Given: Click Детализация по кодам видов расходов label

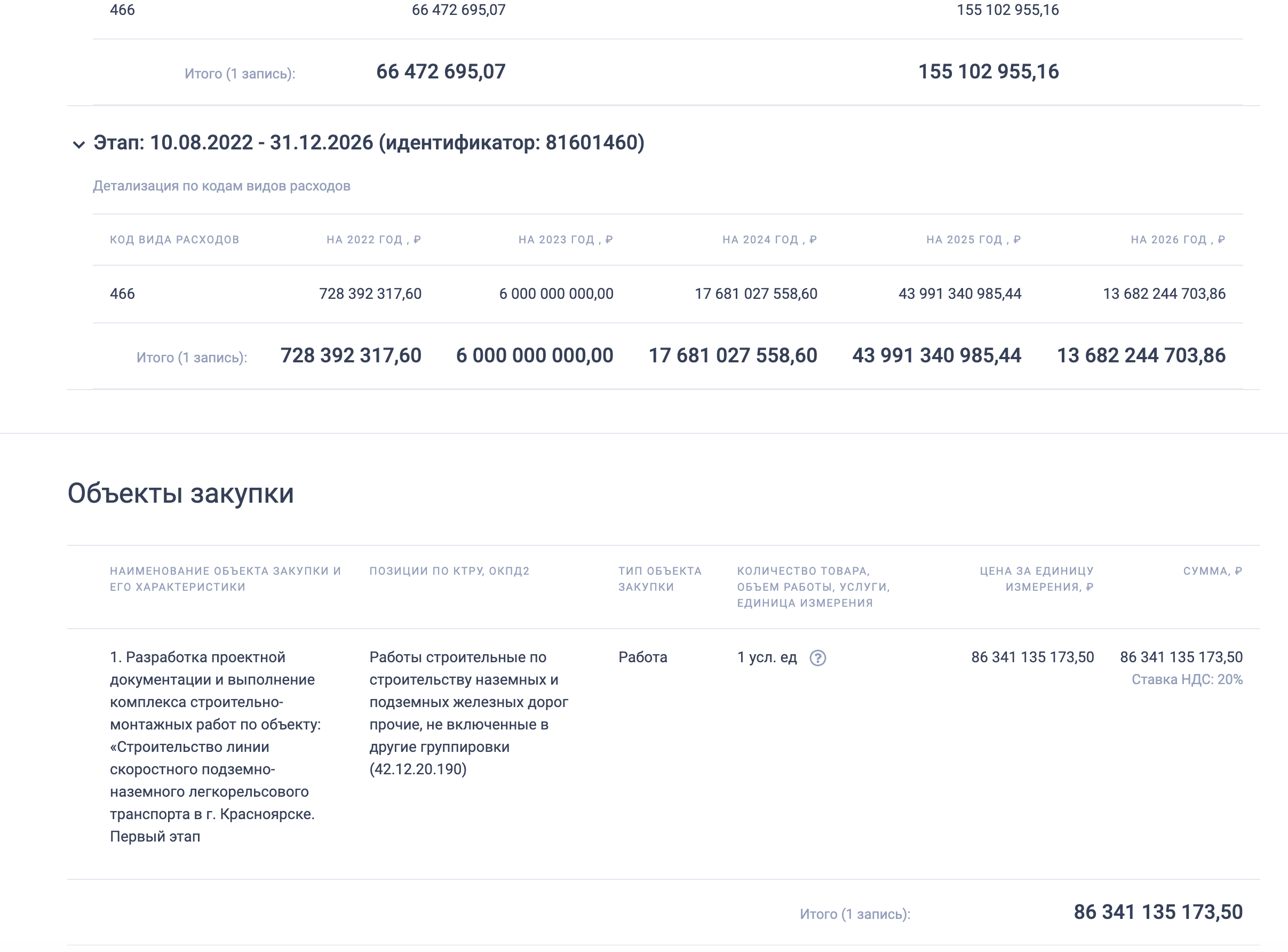Looking at the screenshot, I should (x=221, y=186).
